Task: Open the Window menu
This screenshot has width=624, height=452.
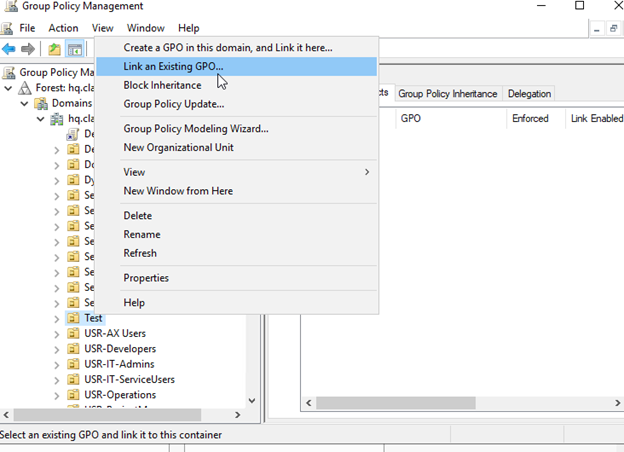Action: [x=146, y=28]
